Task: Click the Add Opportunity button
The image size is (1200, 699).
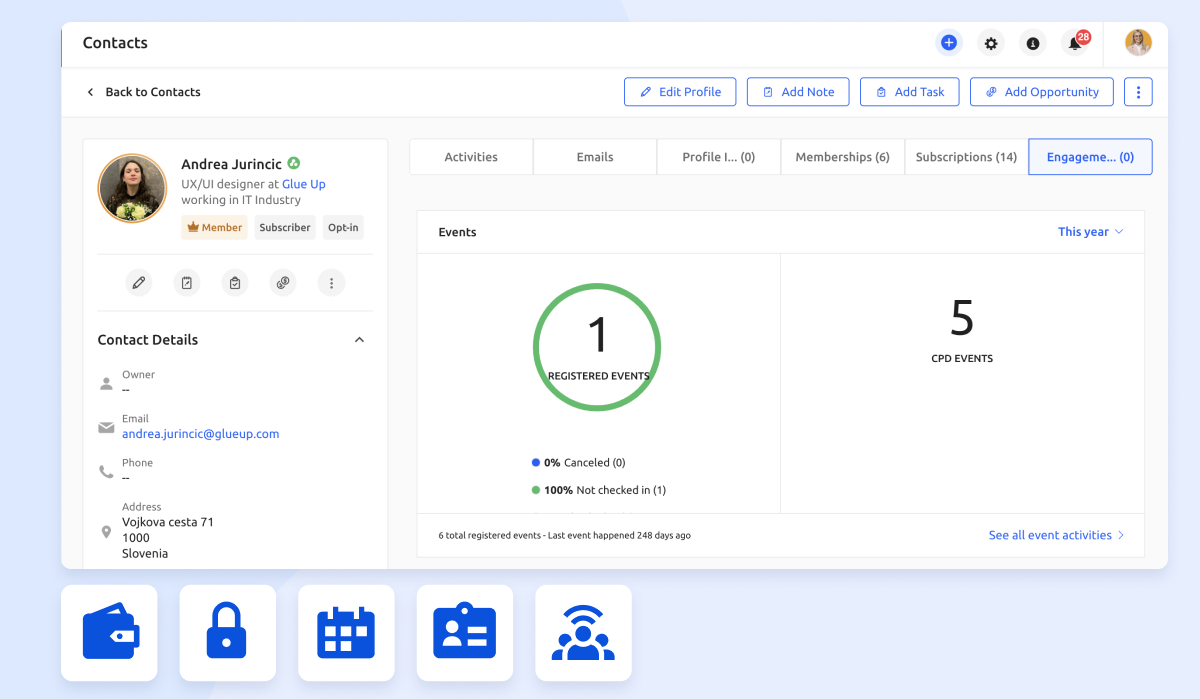Action: tap(1041, 92)
